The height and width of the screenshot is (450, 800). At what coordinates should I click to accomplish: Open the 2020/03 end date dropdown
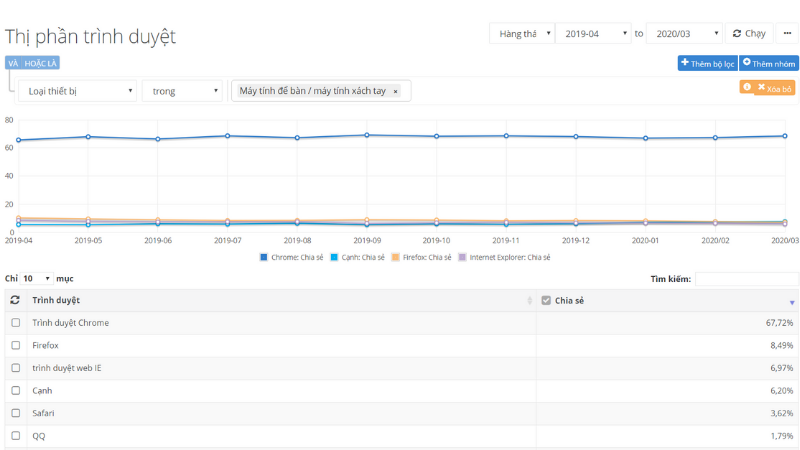pyautogui.click(x=684, y=33)
